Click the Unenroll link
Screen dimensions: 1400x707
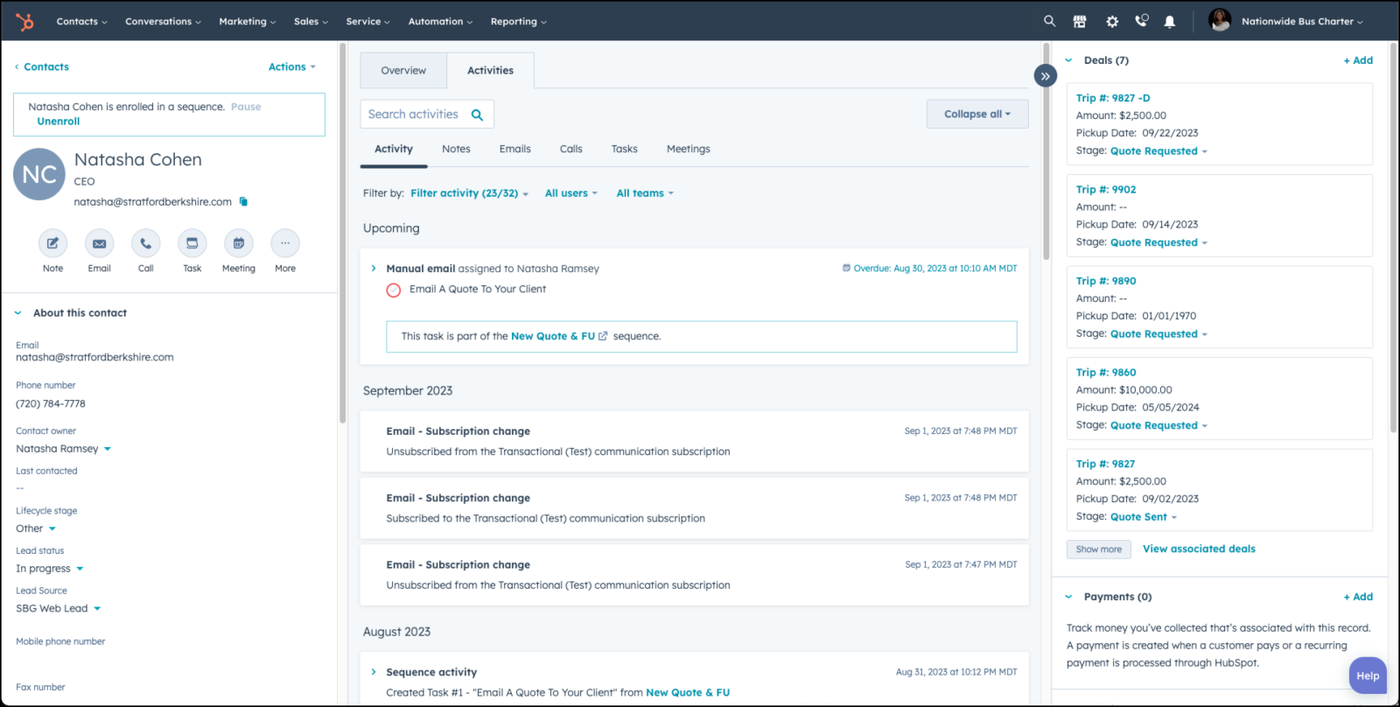(58, 121)
